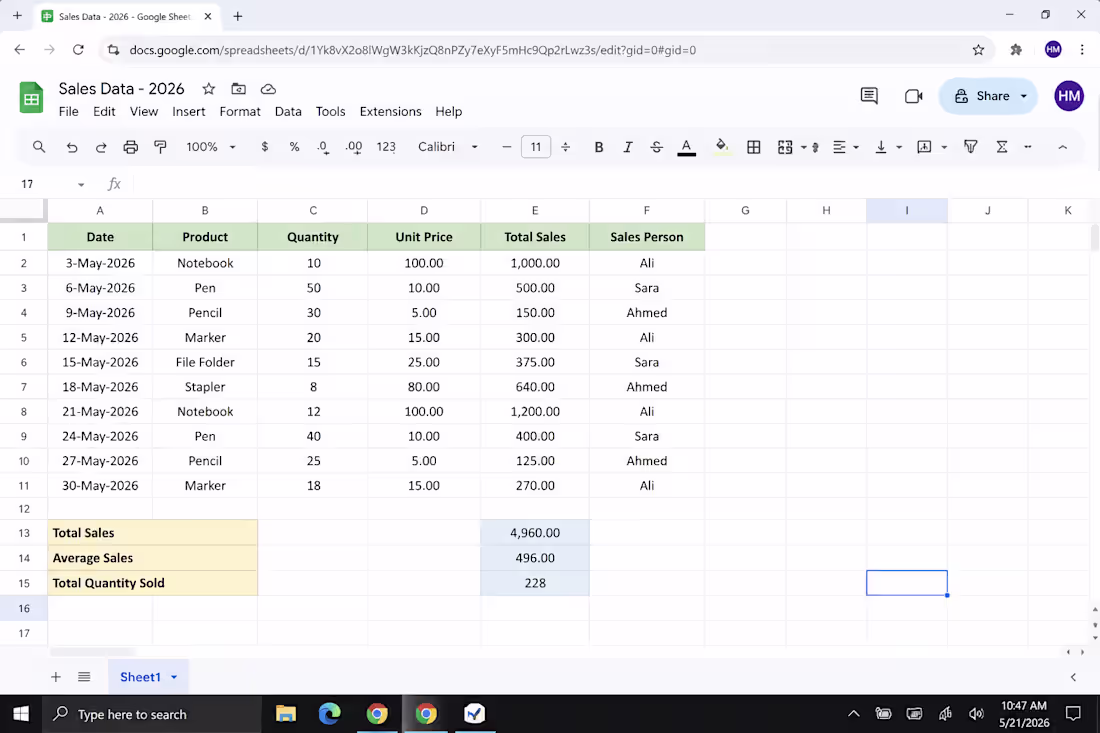Click the font size field
This screenshot has height=733, width=1100.
pos(536,147)
